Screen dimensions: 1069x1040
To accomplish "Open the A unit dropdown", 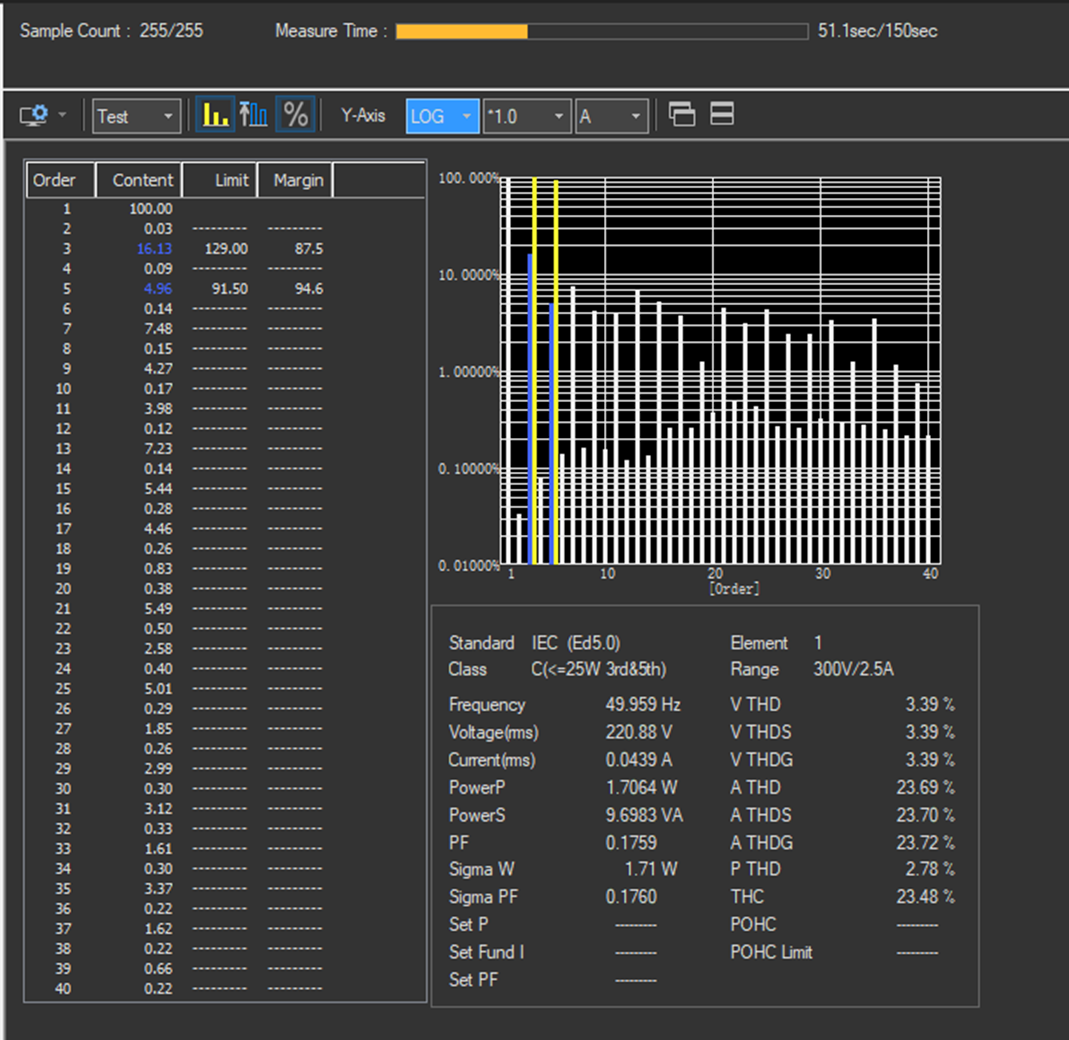I will 612,117.
